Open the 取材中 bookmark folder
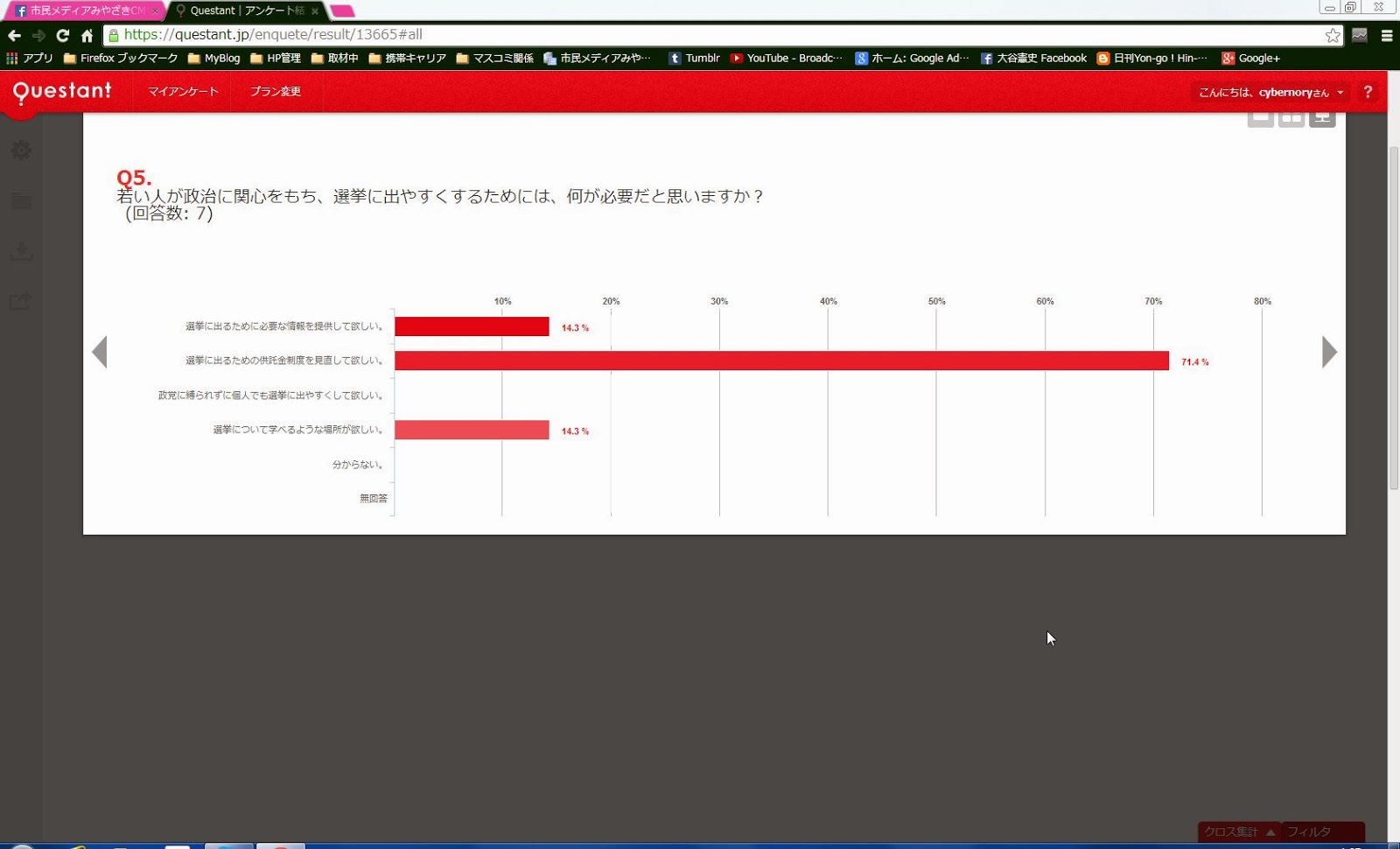 pyautogui.click(x=335, y=59)
